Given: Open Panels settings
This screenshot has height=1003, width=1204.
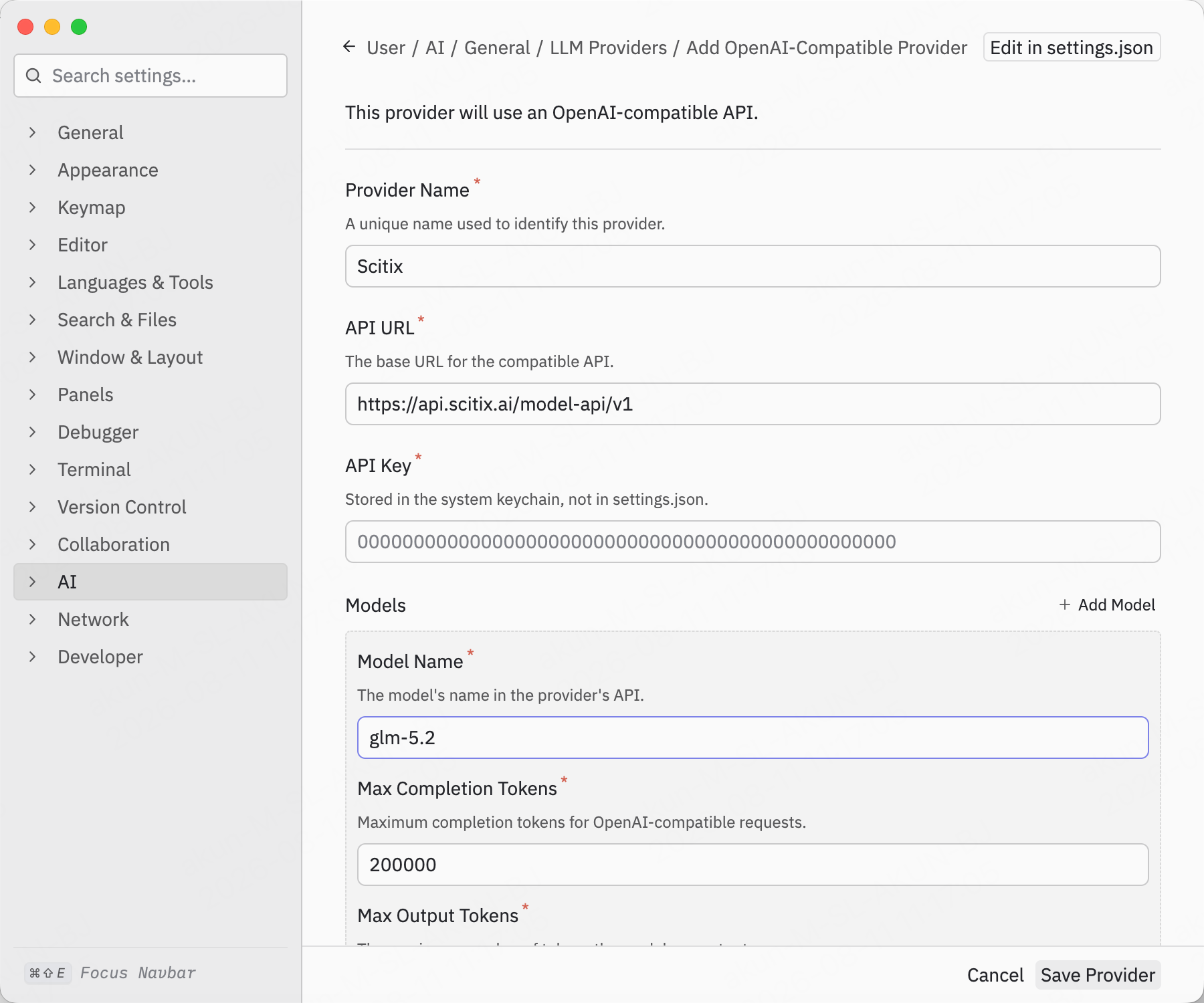Looking at the screenshot, I should [x=150, y=395].
